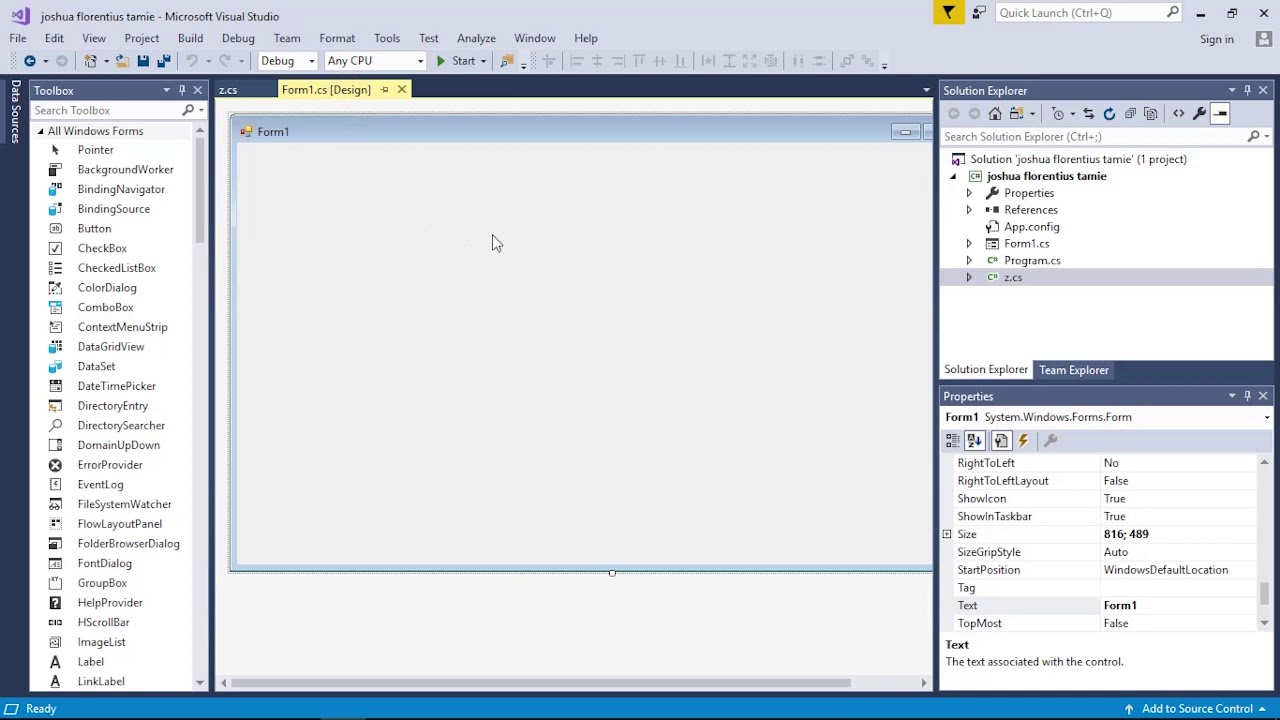This screenshot has height=720, width=1280.
Task: Refresh the Solution Explorer tree
Action: (x=1109, y=114)
